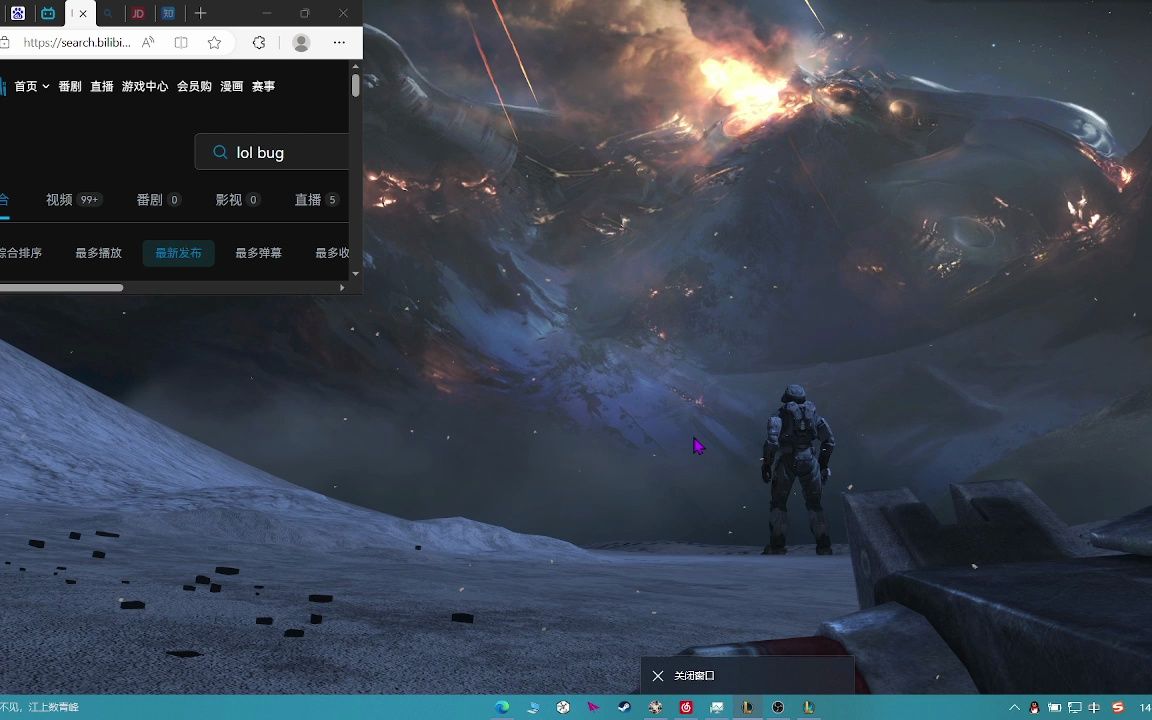
Task: Open Microsoft Edge from the taskbar
Action: coord(502,707)
